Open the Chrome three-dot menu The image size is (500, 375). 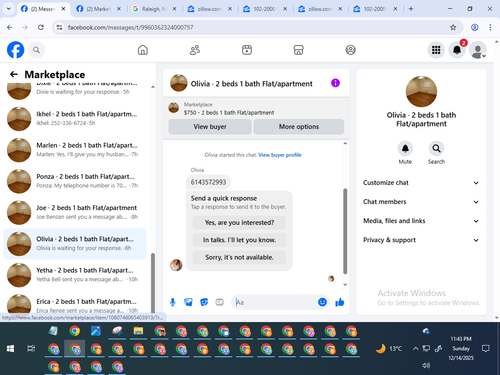[490, 27]
